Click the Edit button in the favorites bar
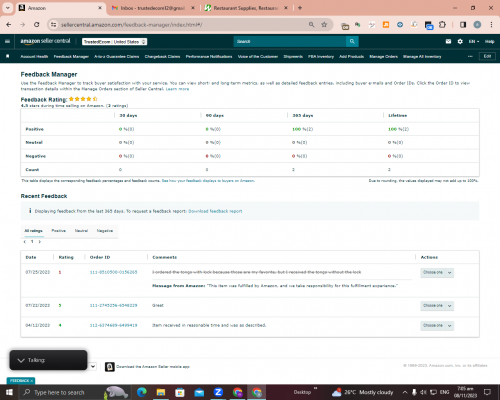The width and height of the screenshot is (500, 400). point(487,56)
